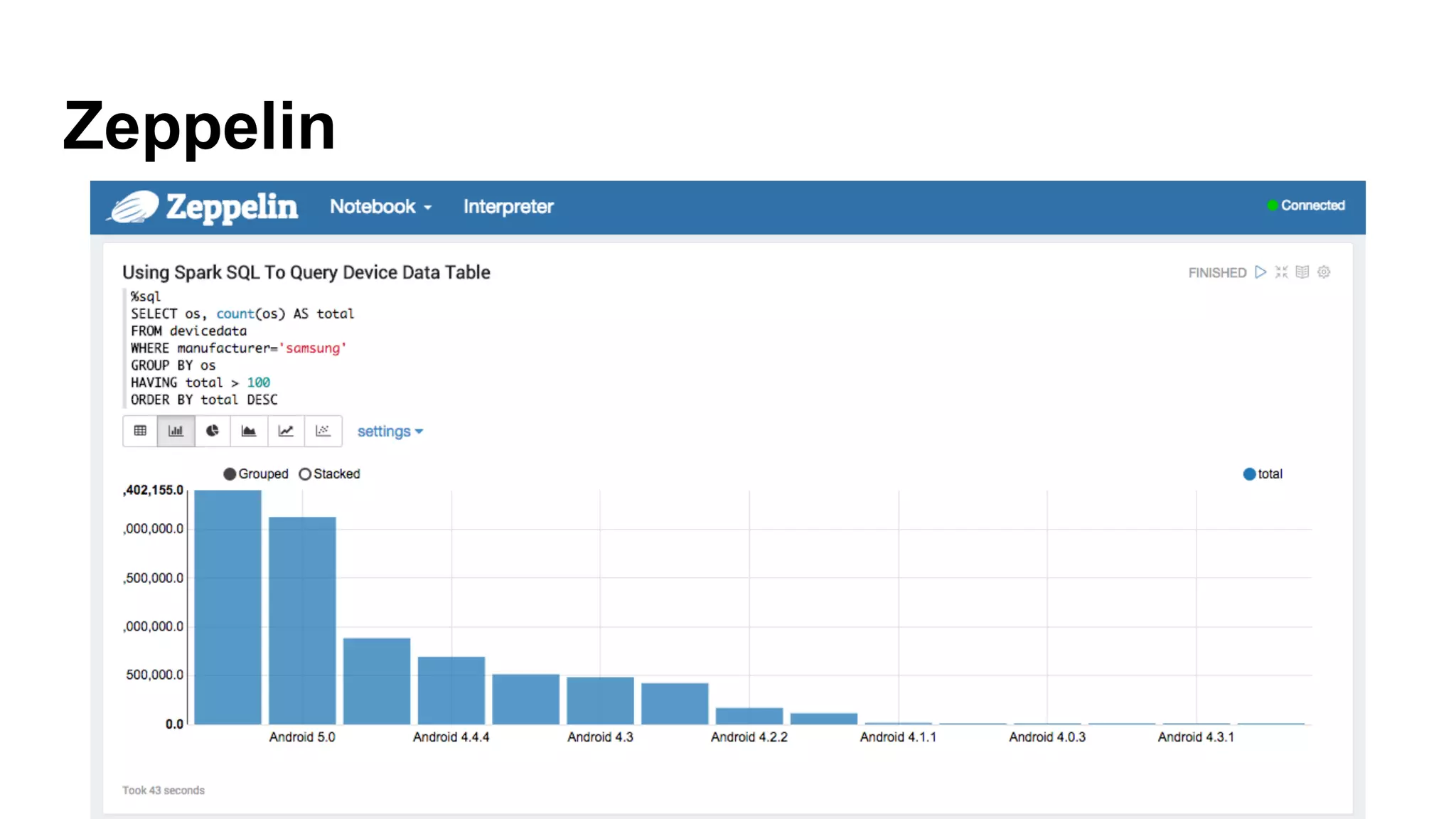Open the Notebook dropdown menu

380,207
